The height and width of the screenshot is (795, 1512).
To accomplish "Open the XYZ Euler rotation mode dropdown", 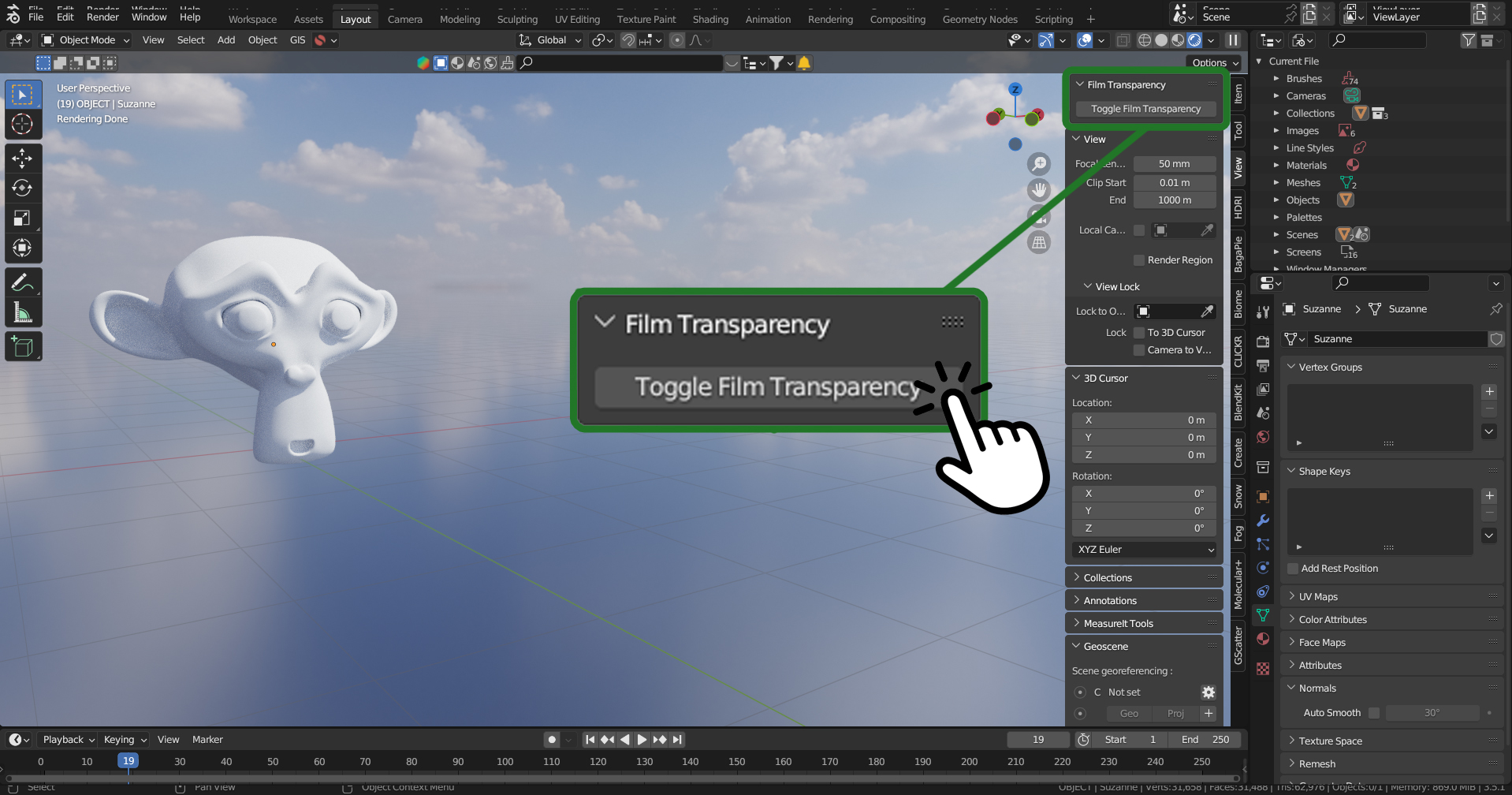I will click(1144, 550).
